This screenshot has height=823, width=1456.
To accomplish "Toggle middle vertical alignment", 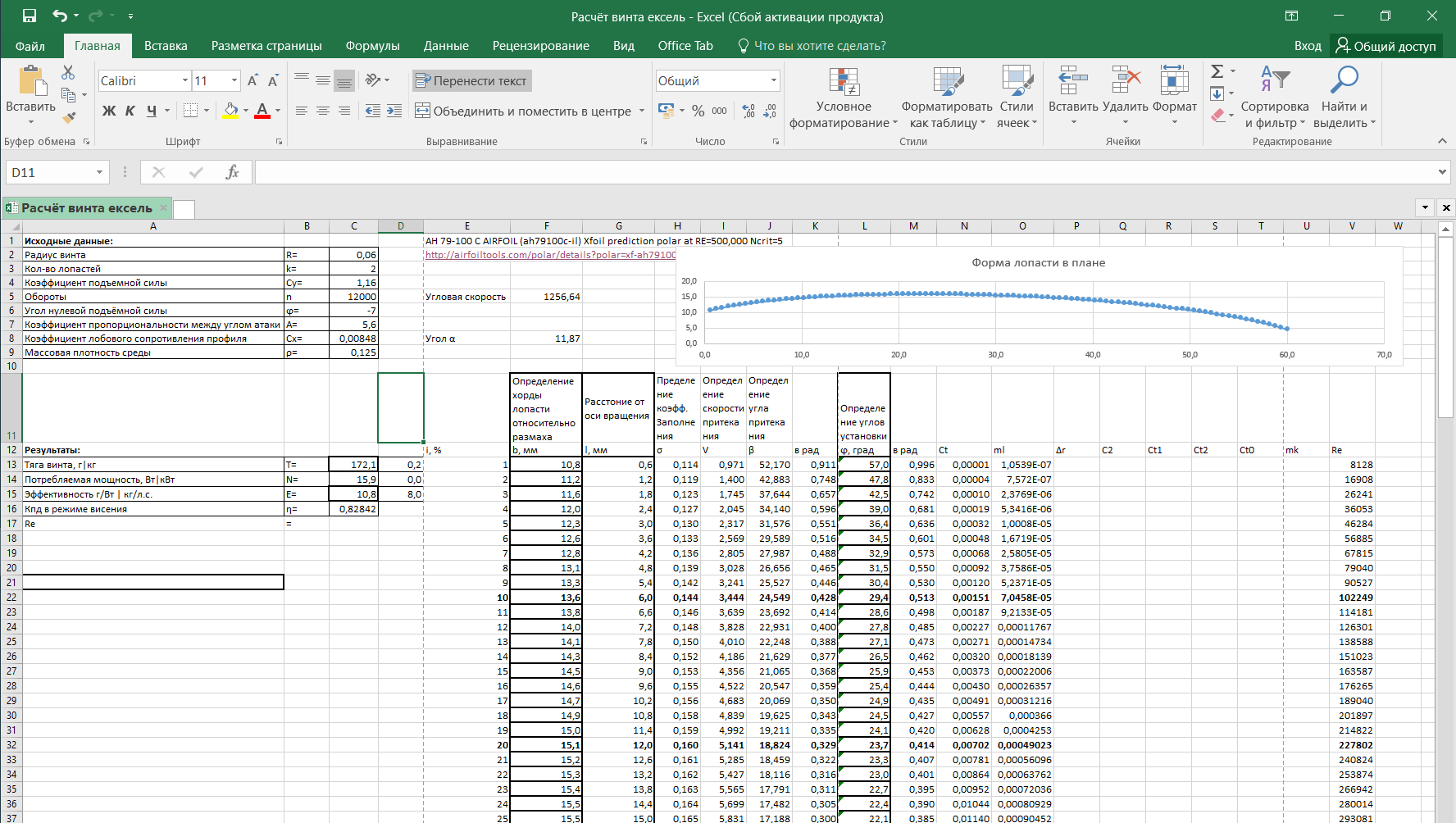I will (323, 80).
